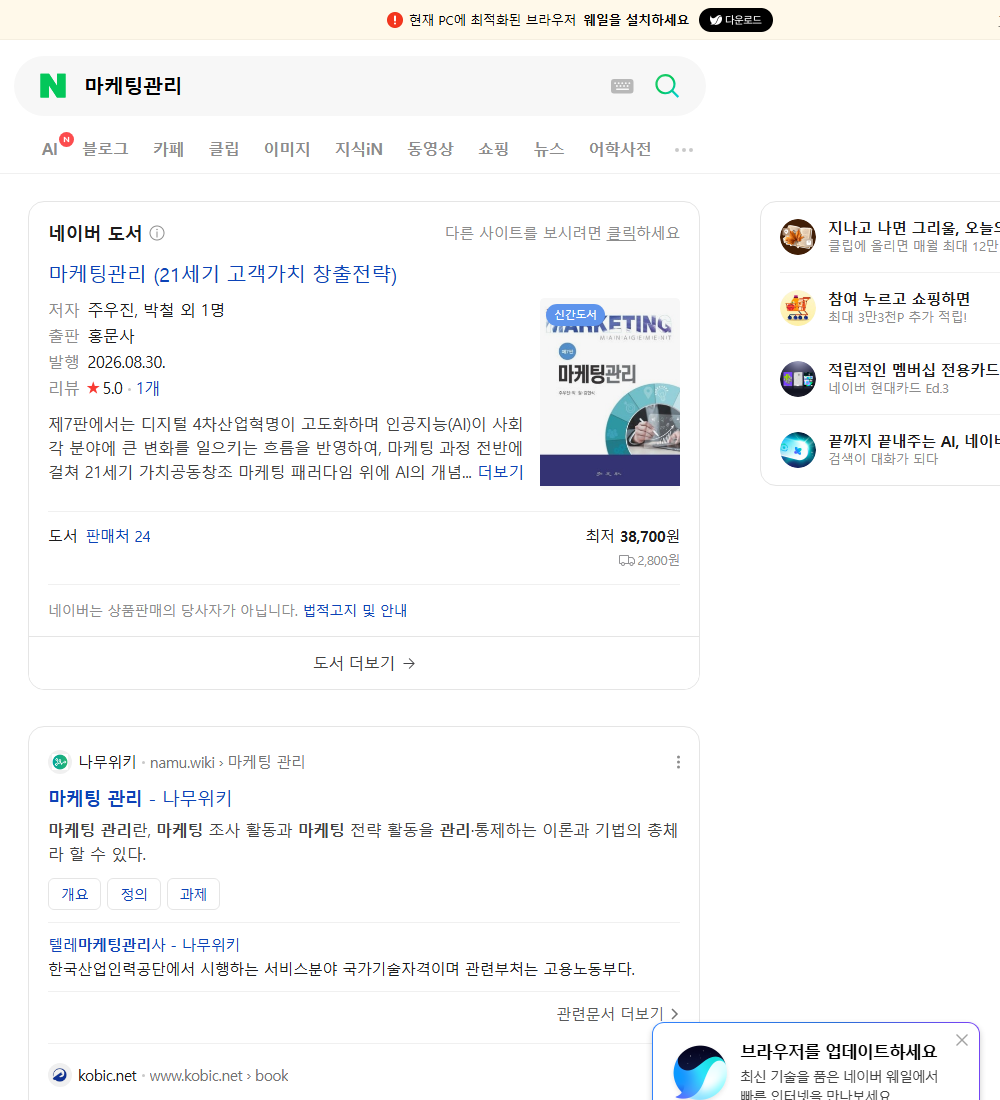Open 판매처 24 sellers link
Image resolution: width=1000 pixels, height=1100 pixels.
[x=118, y=536]
